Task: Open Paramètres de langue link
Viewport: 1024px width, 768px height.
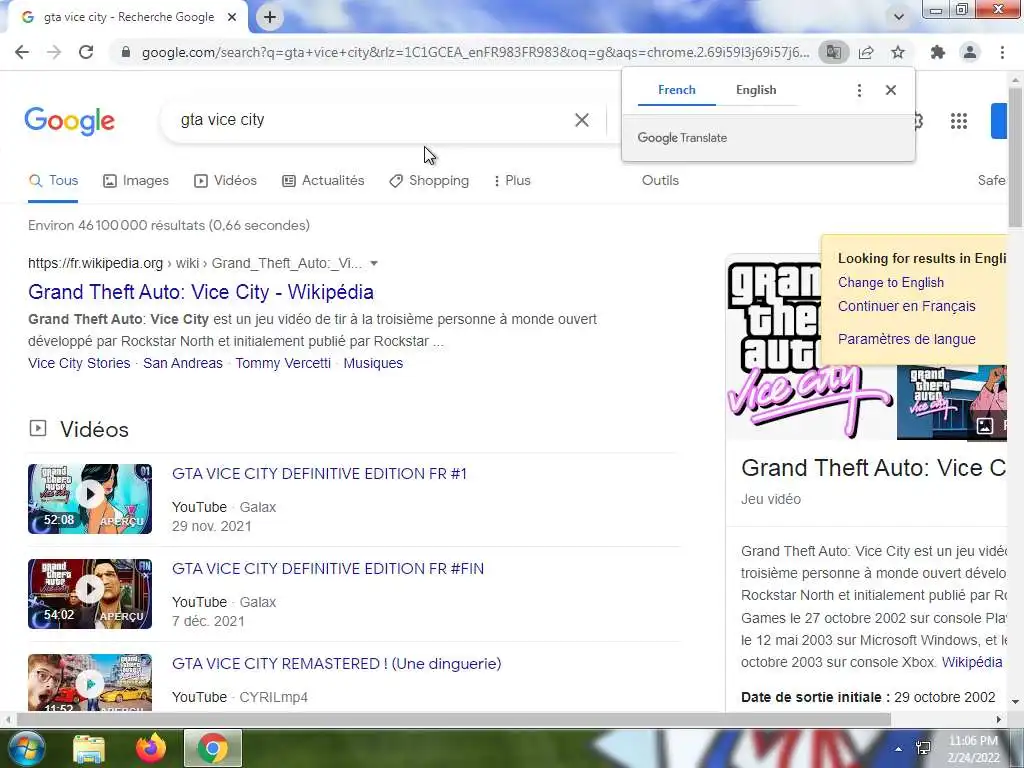Action: [x=906, y=339]
